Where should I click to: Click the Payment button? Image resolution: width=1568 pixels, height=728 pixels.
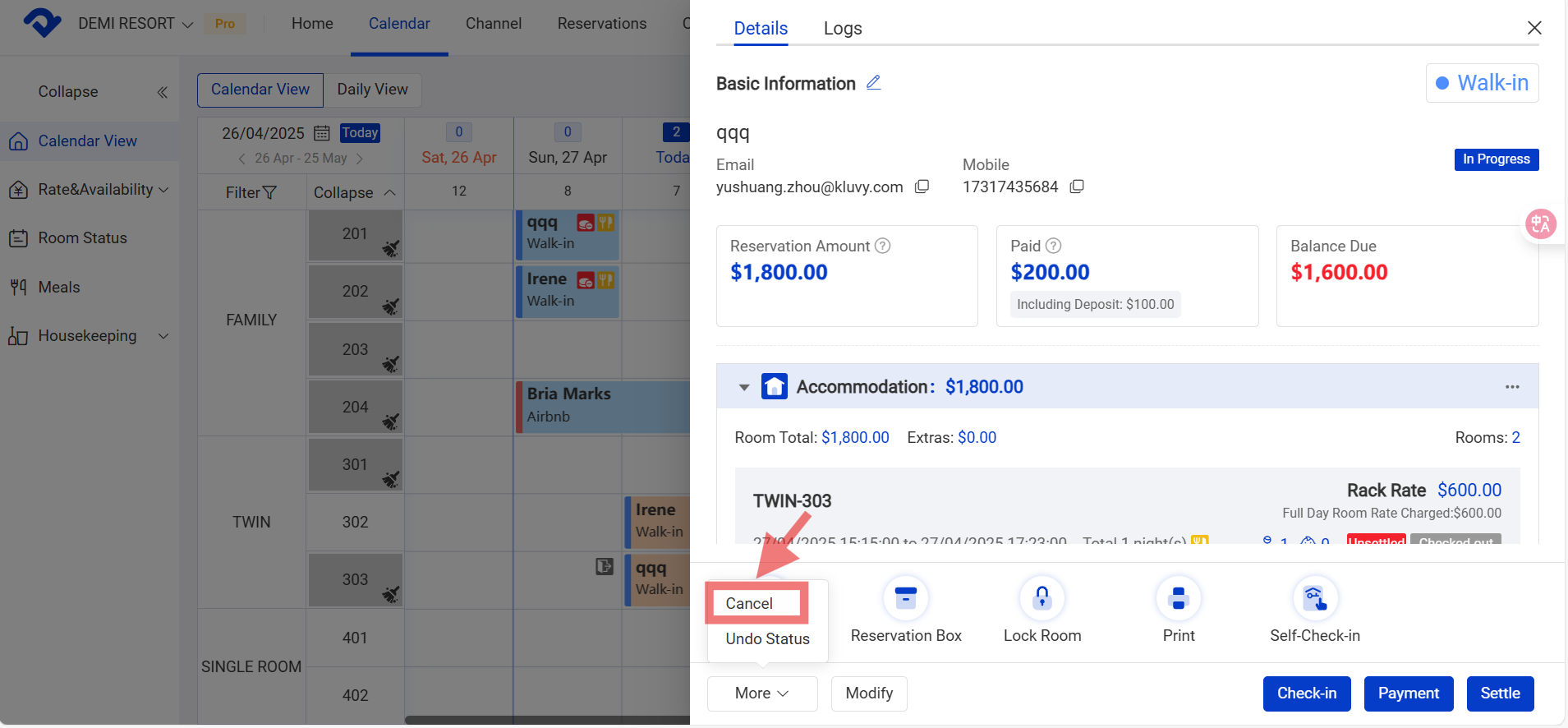1408,693
